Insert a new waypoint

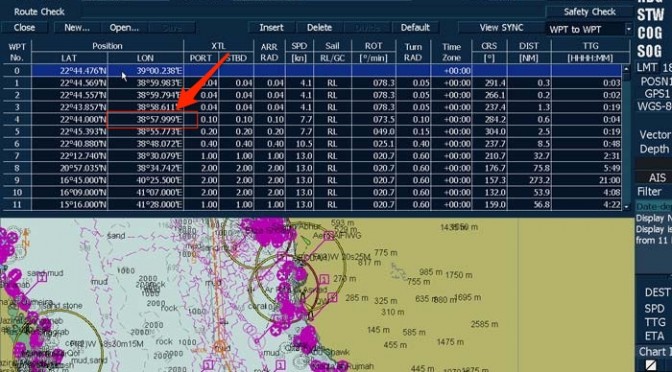click(271, 28)
